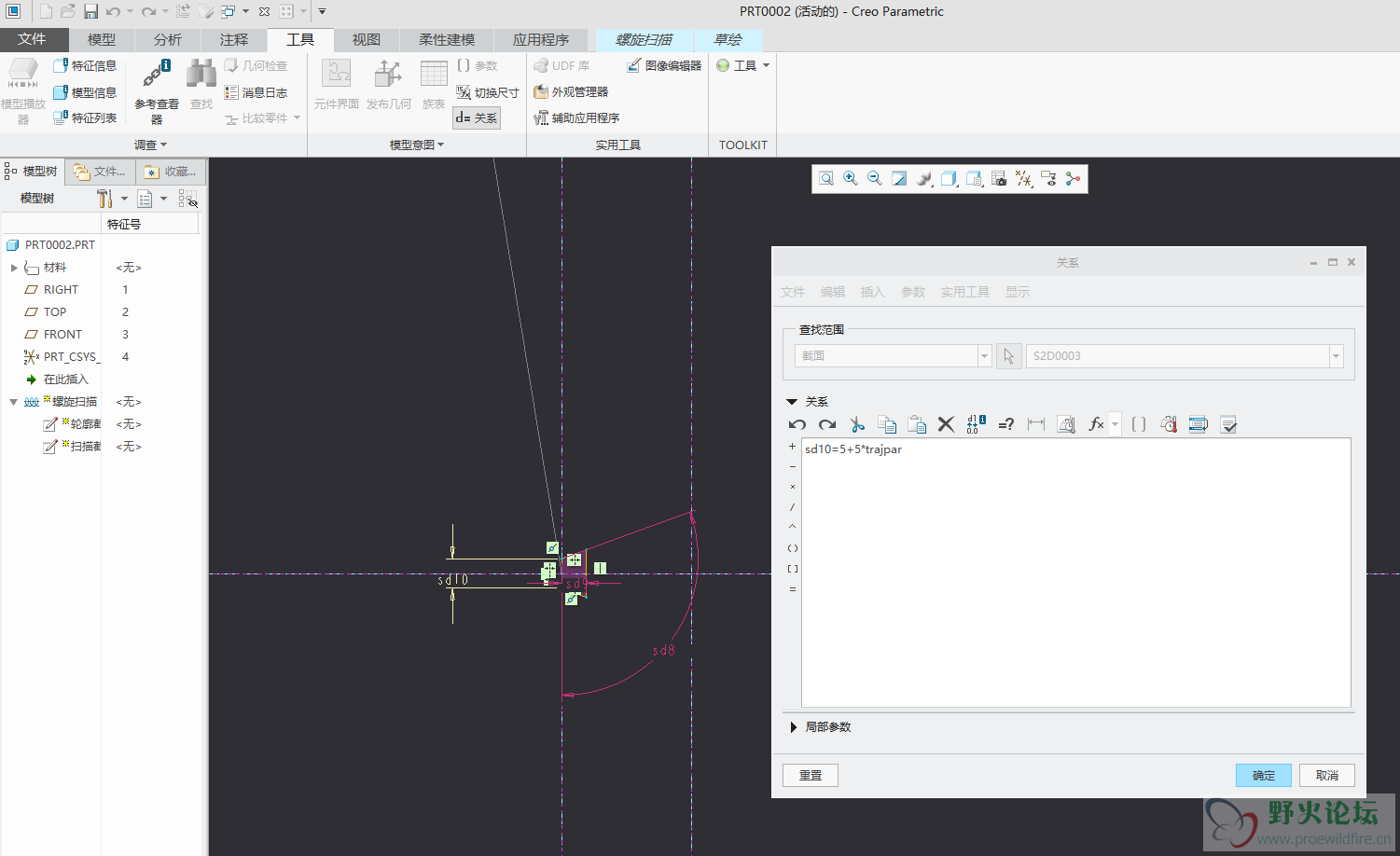This screenshot has height=856, width=1400.
Task: Collapse the 螺旋扫描 tree node
Action: (14, 402)
